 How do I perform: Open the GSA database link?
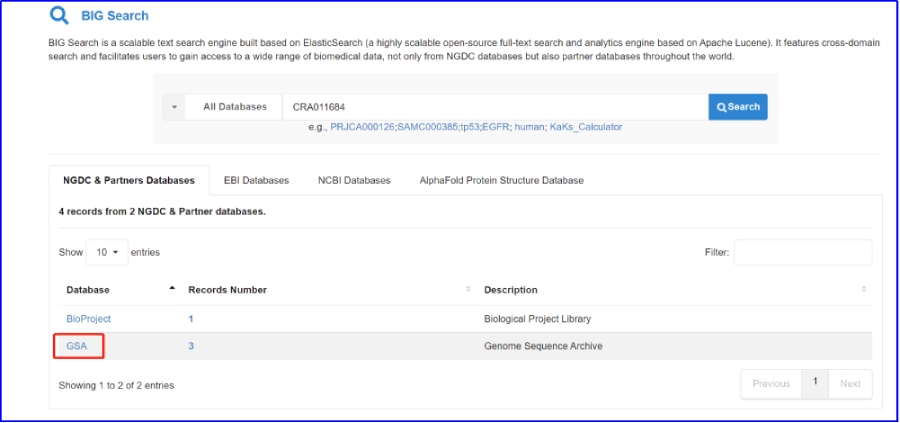click(x=77, y=346)
